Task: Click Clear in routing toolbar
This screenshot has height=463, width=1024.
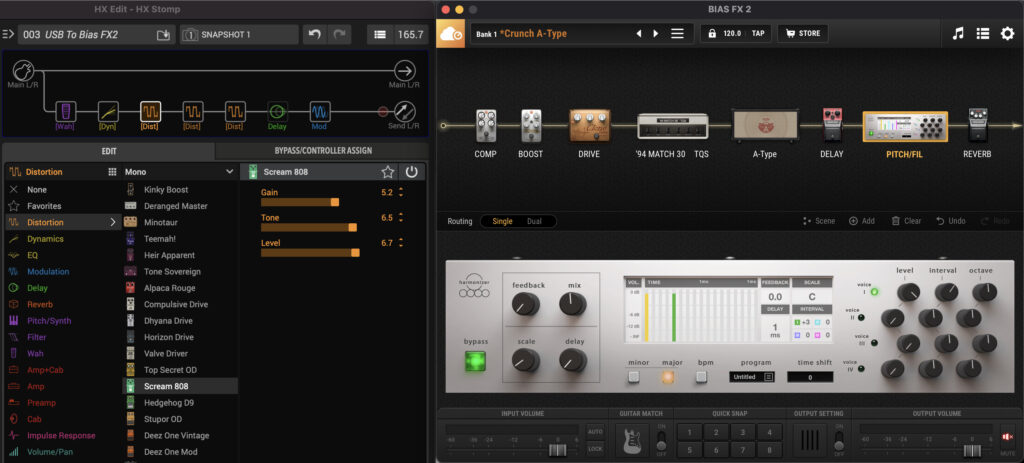Action: click(906, 221)
